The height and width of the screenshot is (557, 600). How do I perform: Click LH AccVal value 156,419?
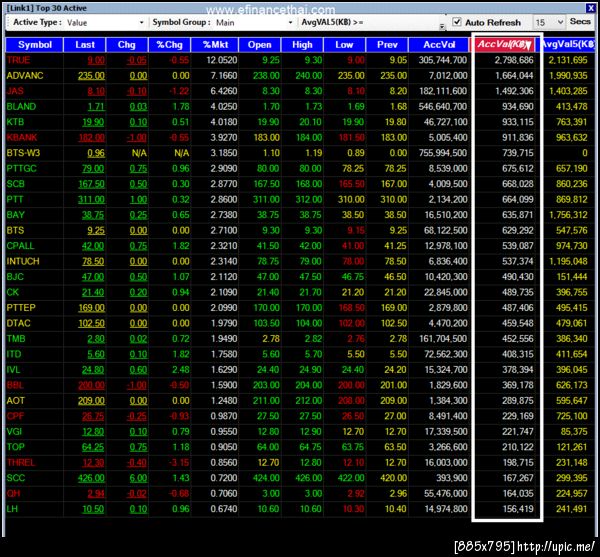518,509
